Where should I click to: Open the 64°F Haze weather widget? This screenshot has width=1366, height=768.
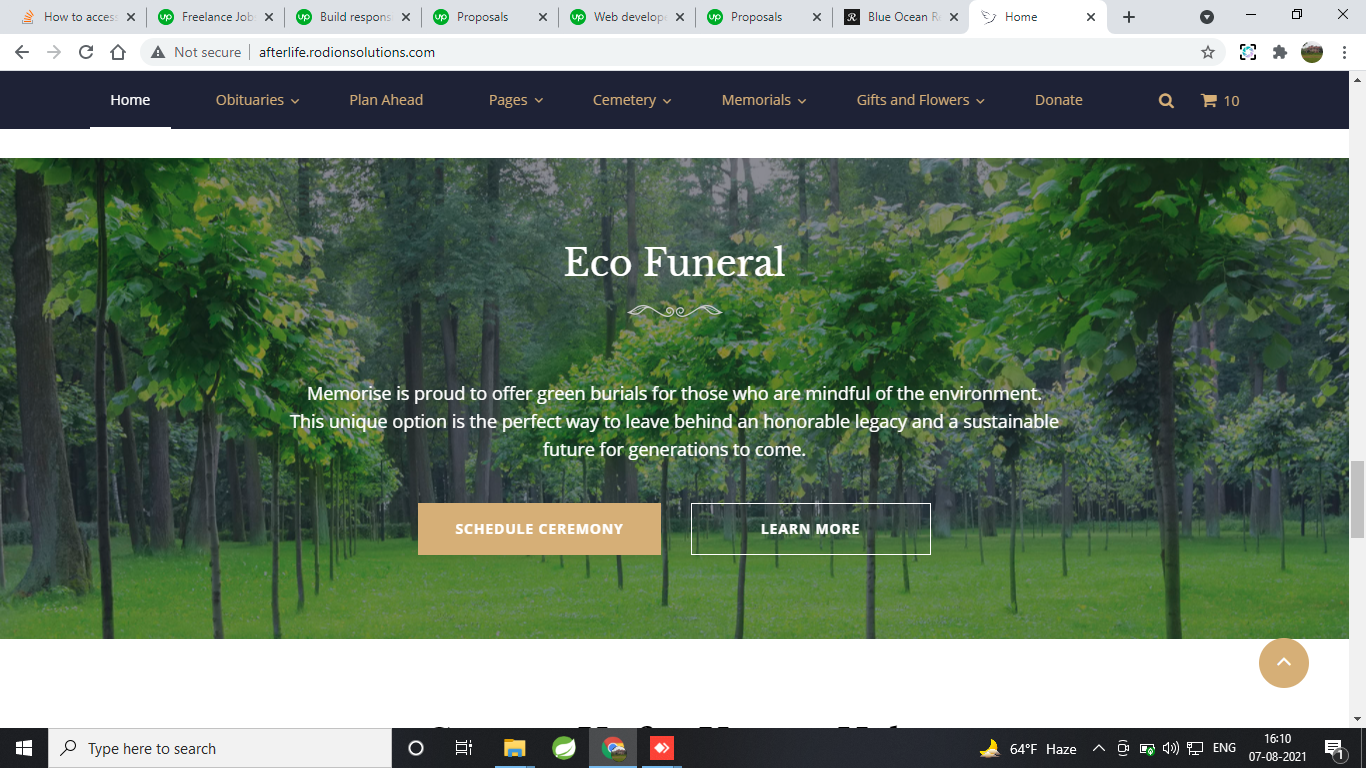1027,748
